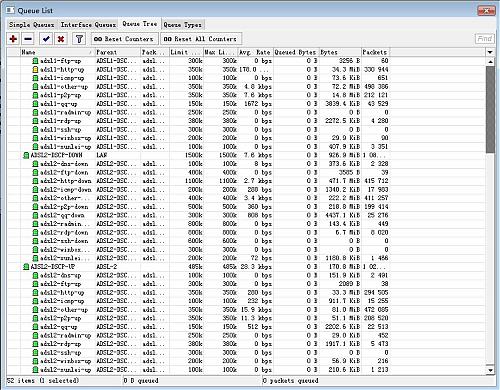The image size is (500, 390).
Task: Click Reset All Counters button
Action: click(200, 39)
